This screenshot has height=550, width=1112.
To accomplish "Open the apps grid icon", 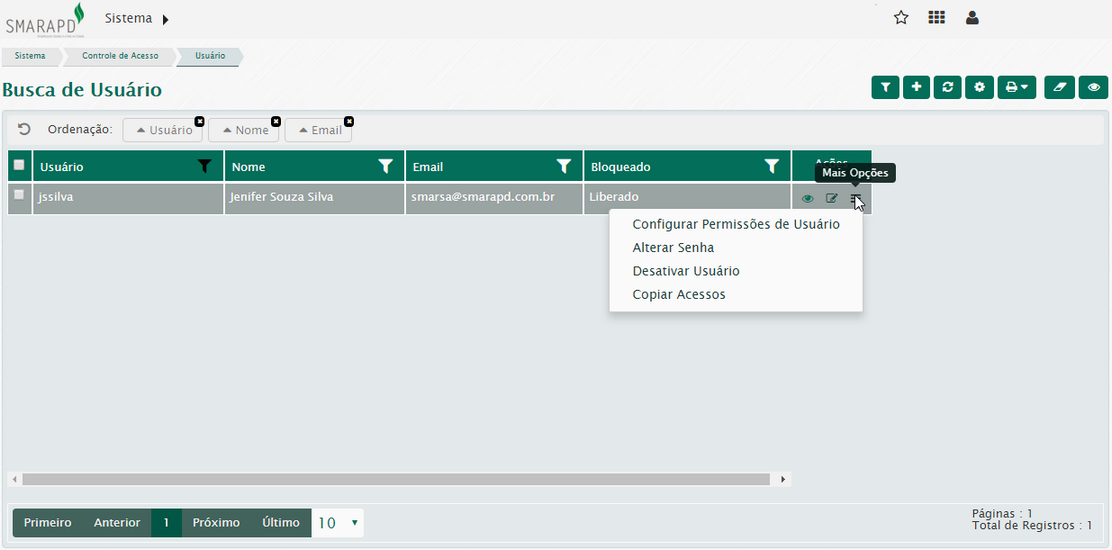I will pyautogui.click(x=936, y=18).
